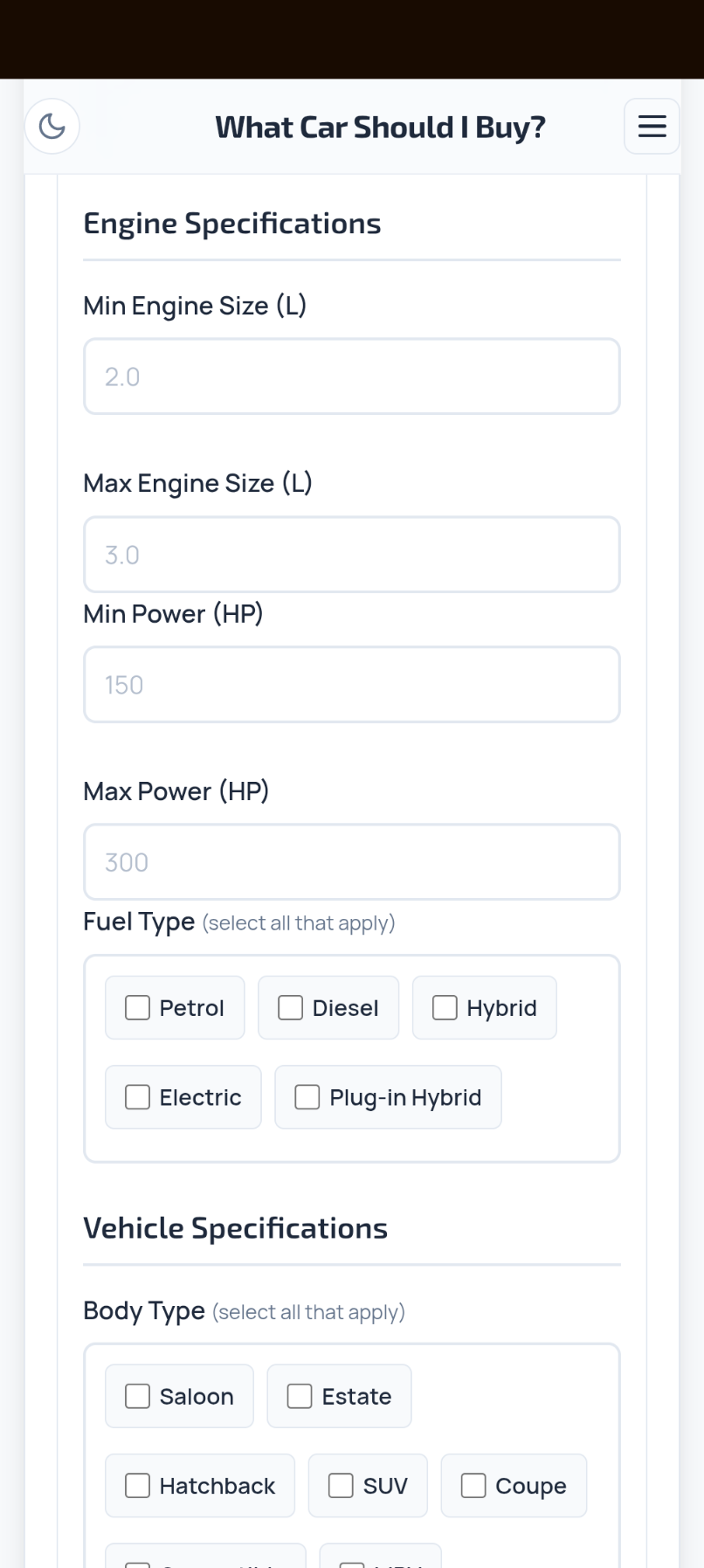
Task: Click the Vehicle Specifications heading
Action: (235, 1227)
